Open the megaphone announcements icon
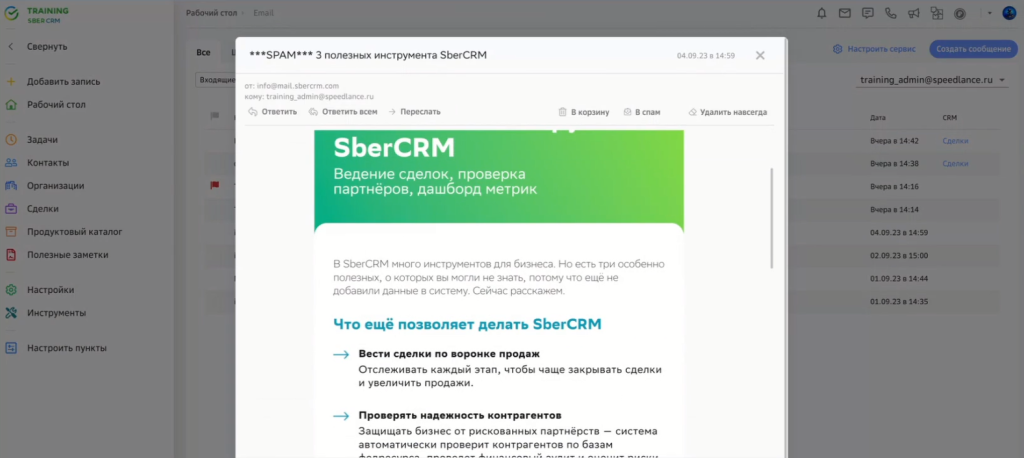The image size is (1024, 458). [913, 13]
